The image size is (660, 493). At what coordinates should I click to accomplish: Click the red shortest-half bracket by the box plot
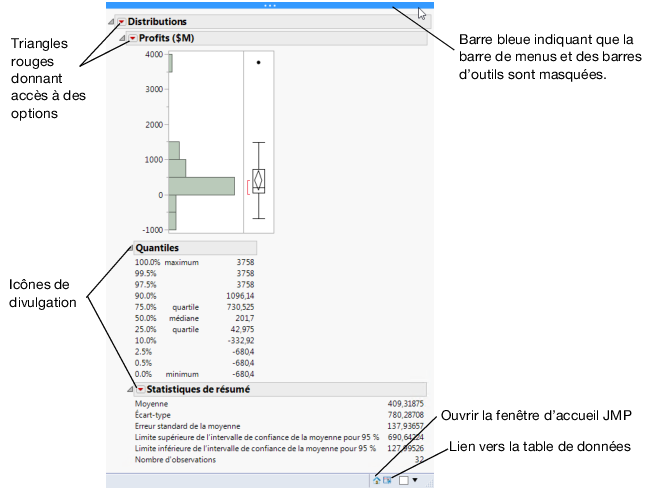point(248,187)
